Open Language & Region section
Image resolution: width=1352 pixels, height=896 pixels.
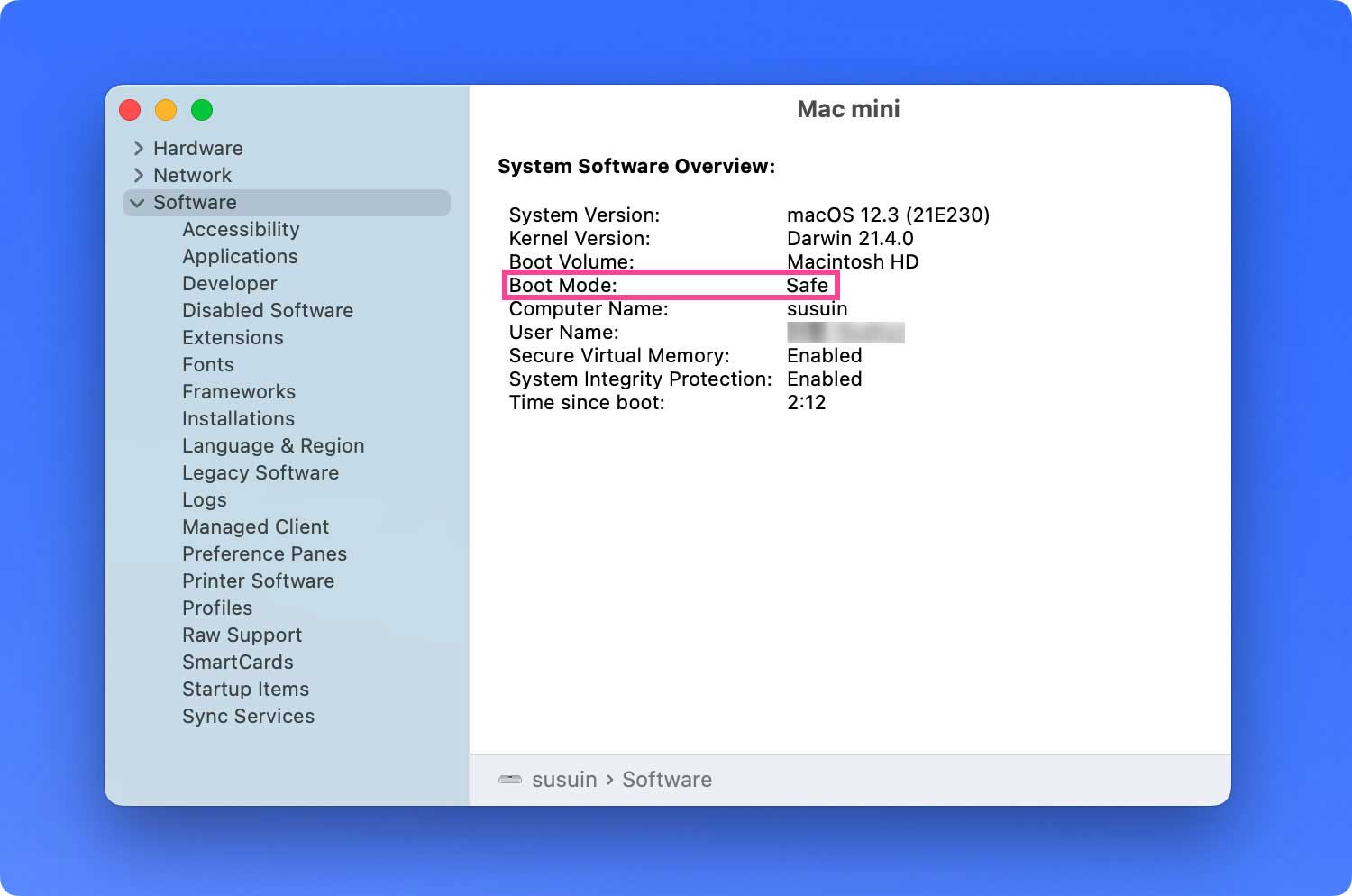273,446
